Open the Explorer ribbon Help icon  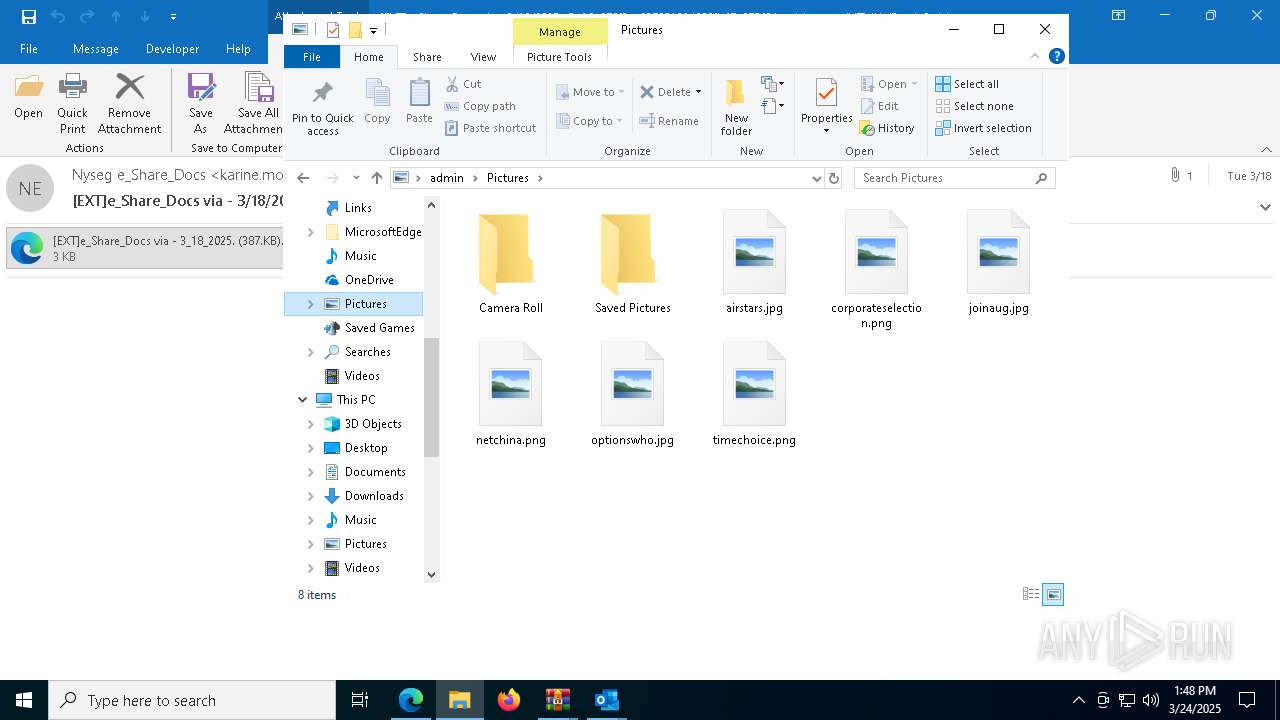[x=1057, y=57]
